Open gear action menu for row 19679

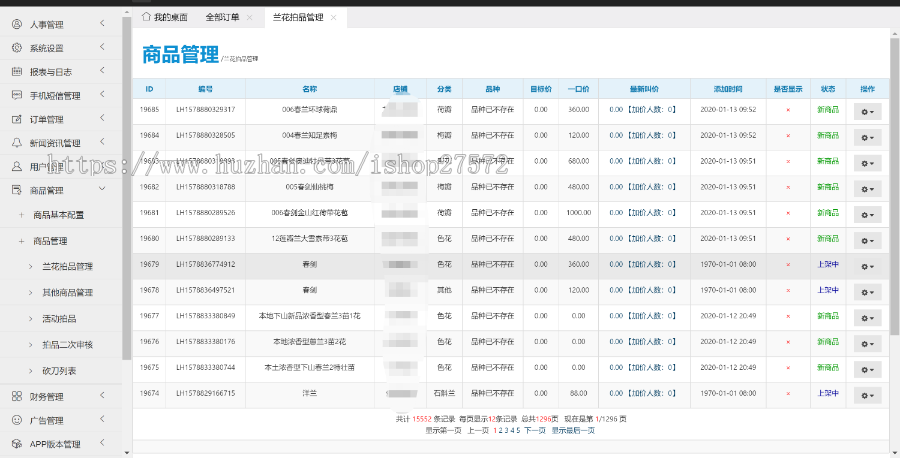click(x=867, y=266)
